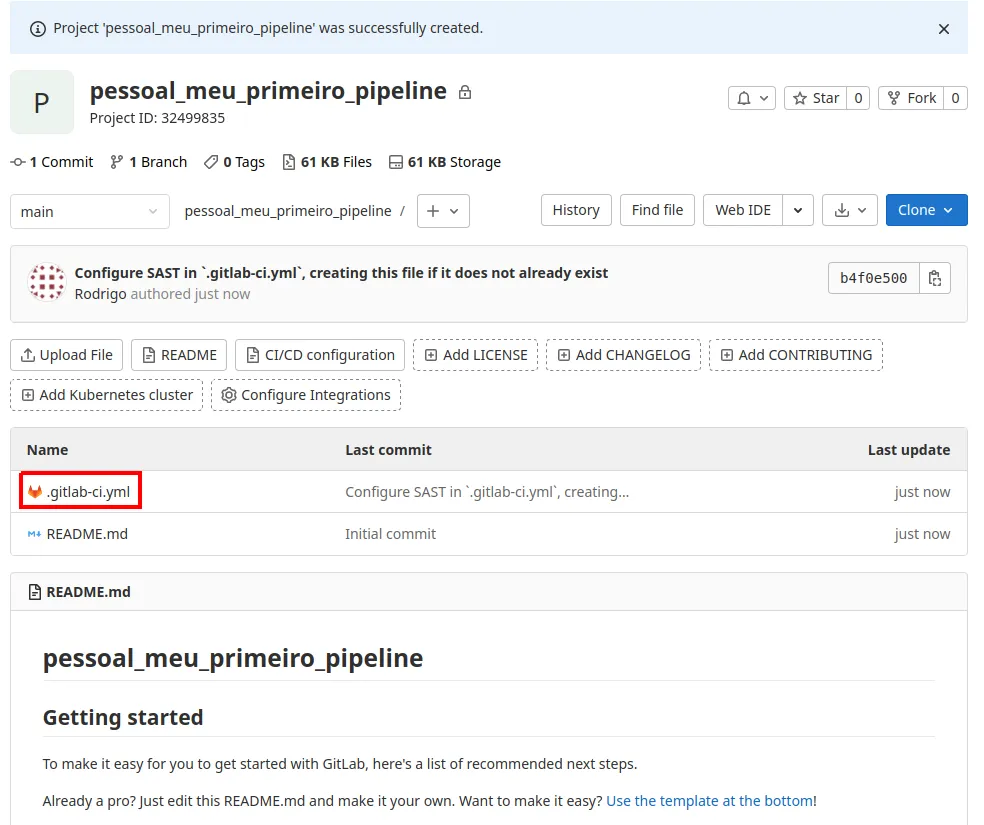Click the 'Name' column header
This screenshot has height=825, width=984.
(x=48, y=450)
